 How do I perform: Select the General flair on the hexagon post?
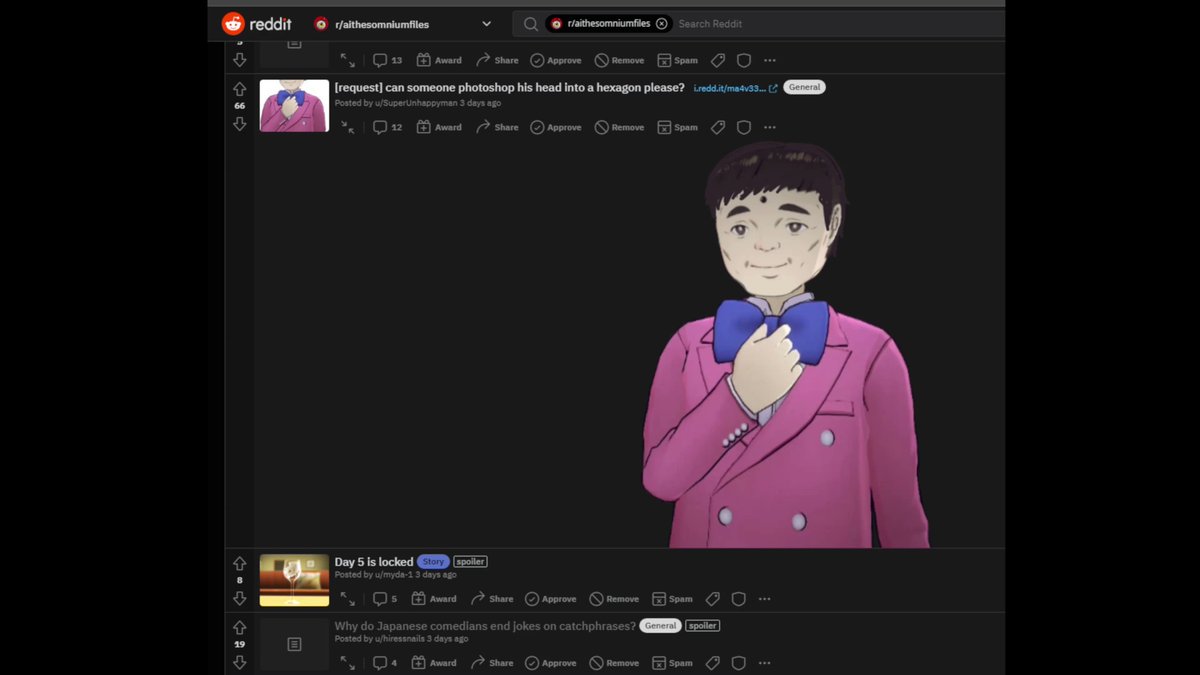(x=804, y=87)
